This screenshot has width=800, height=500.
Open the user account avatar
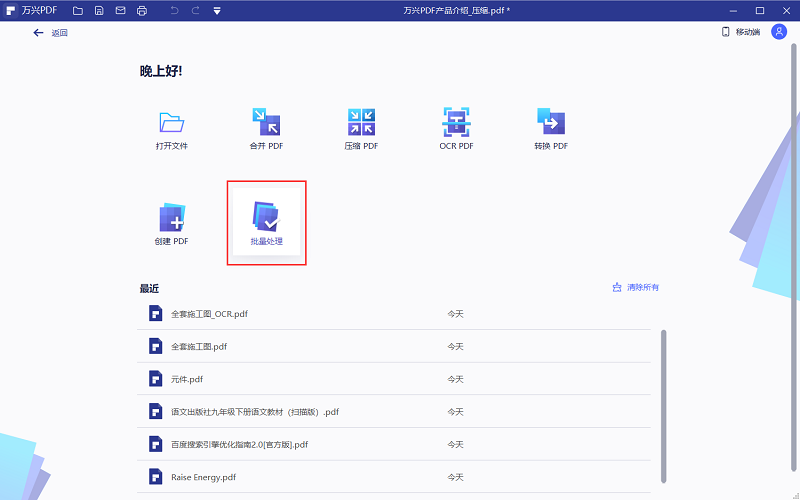[x=778, y=32]
